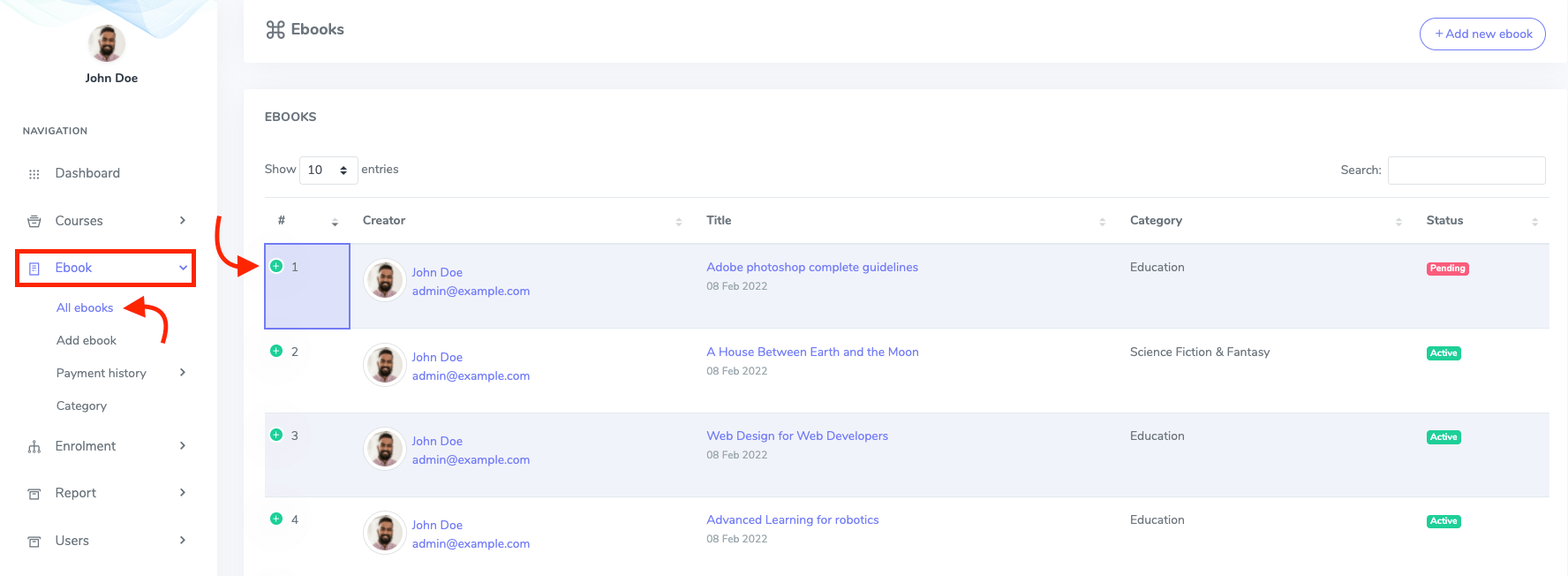1568x576 pixels.
Task: Select Category under Ebook menu
Action: click(81, 405)
